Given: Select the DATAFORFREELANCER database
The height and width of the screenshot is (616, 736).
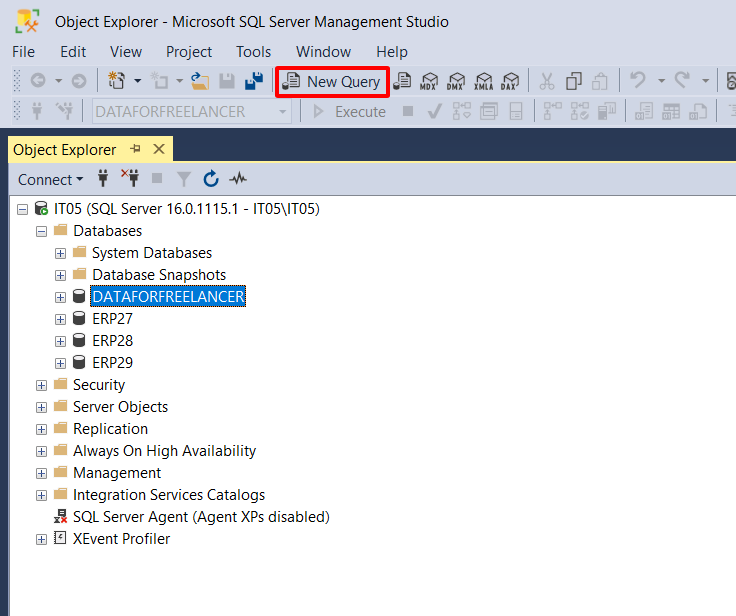Looking at the screenshot, I should (168, 297).
